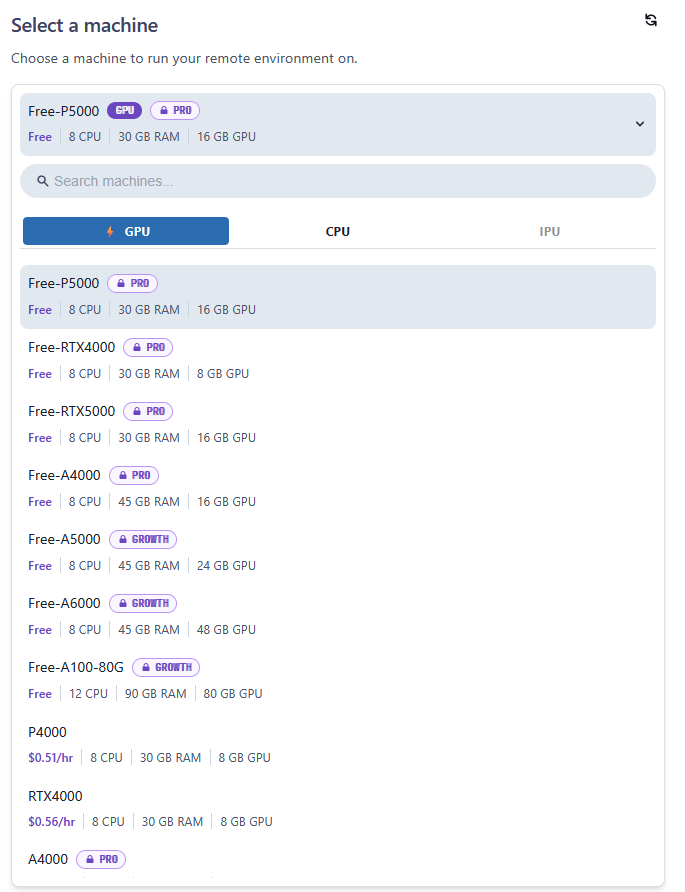
Task: Switch to the GPU tab
Action: point(126,231)
